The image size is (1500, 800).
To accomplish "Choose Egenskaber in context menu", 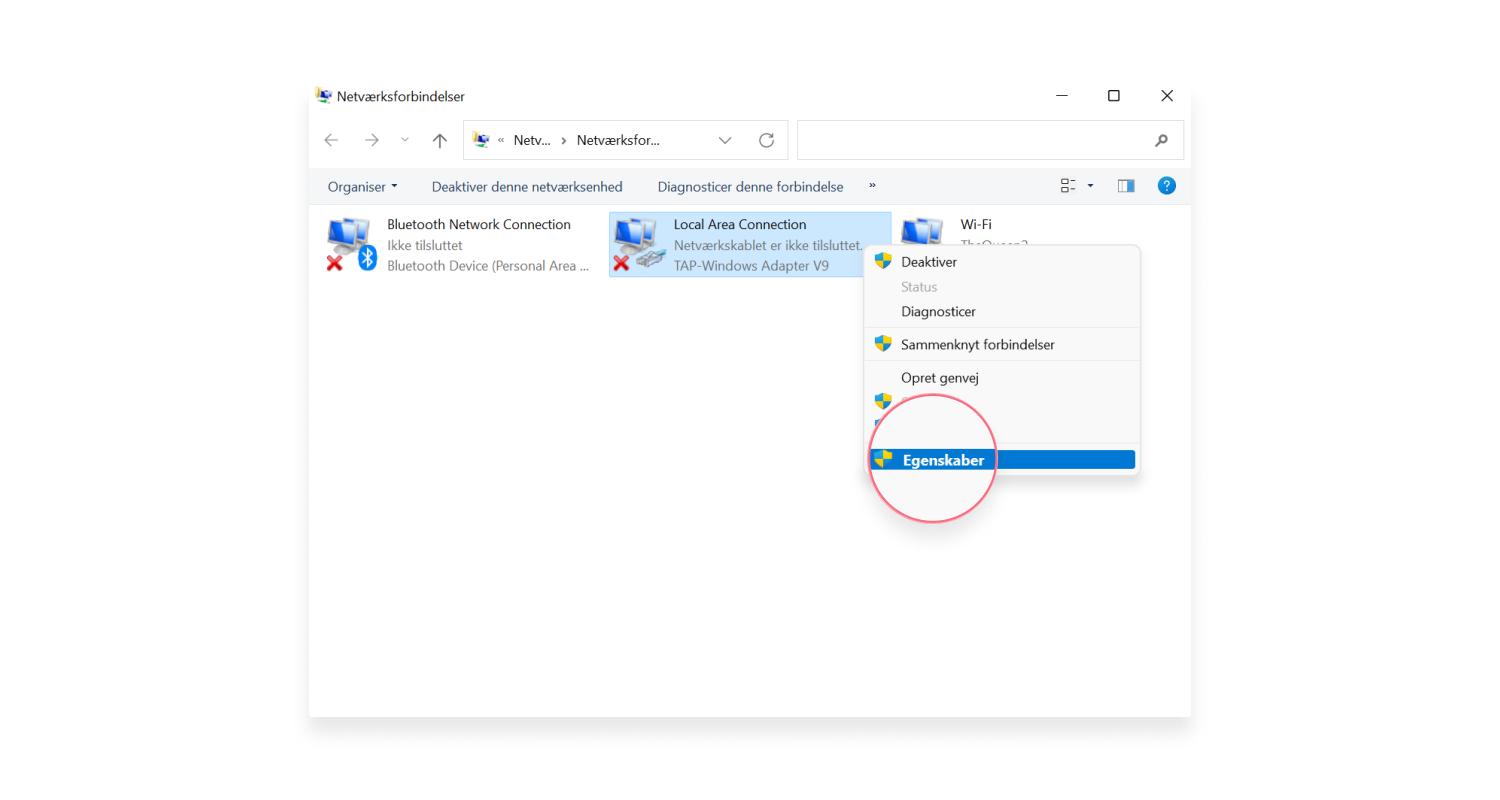I will tap(1001, 460).
